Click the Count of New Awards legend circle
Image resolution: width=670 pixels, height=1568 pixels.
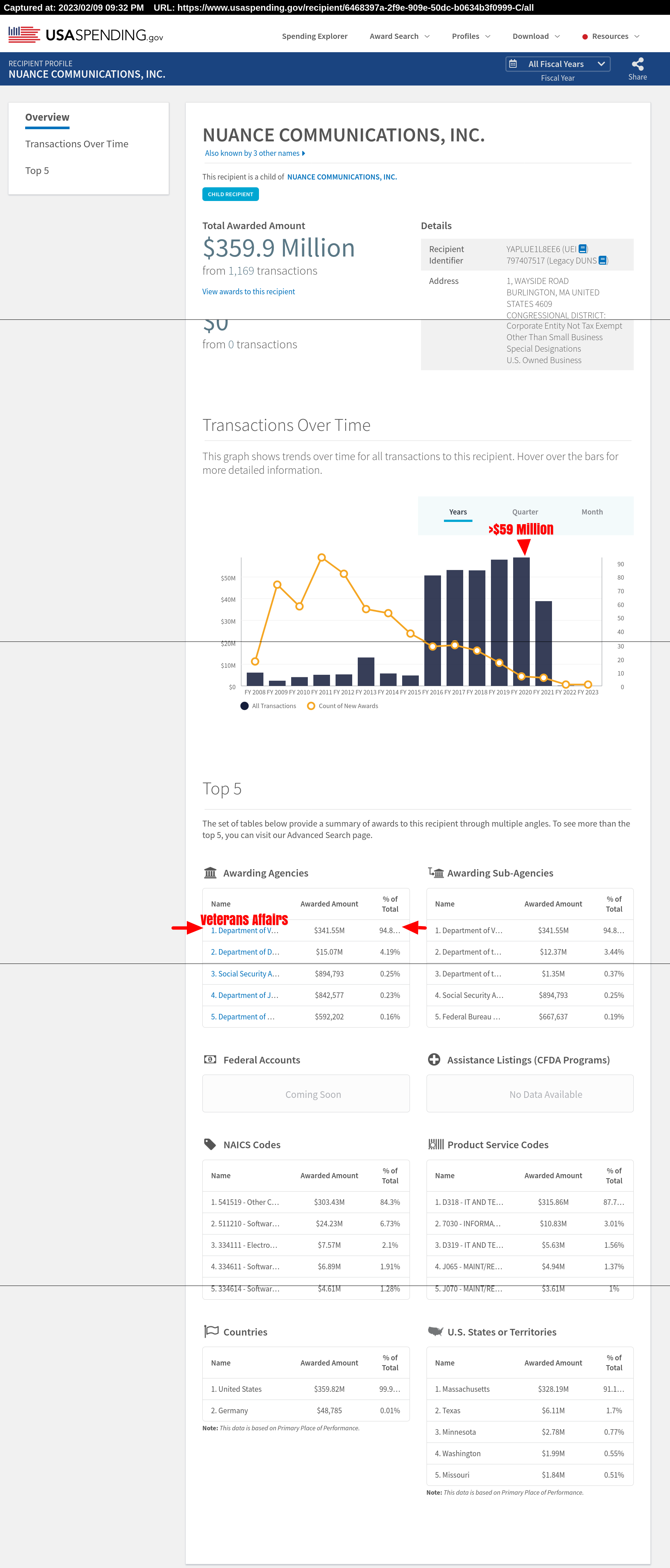pos(311,706)
